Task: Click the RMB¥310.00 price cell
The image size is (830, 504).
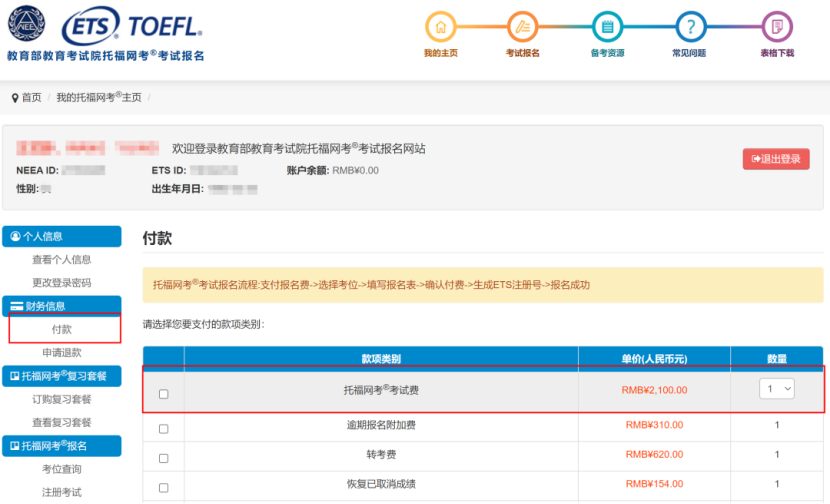Action: [654, 425]
